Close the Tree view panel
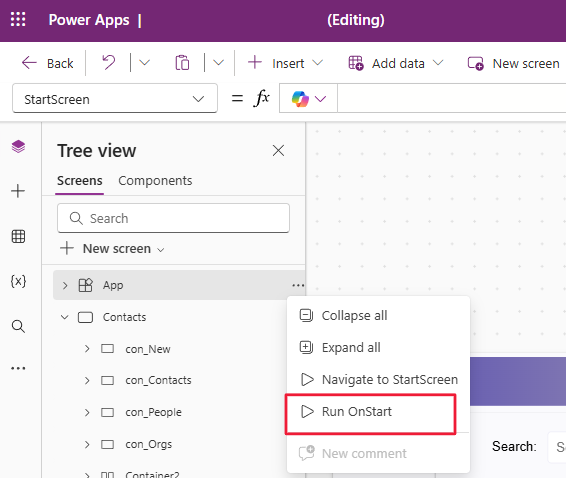 pyautogui.click(x=278, y=150)
